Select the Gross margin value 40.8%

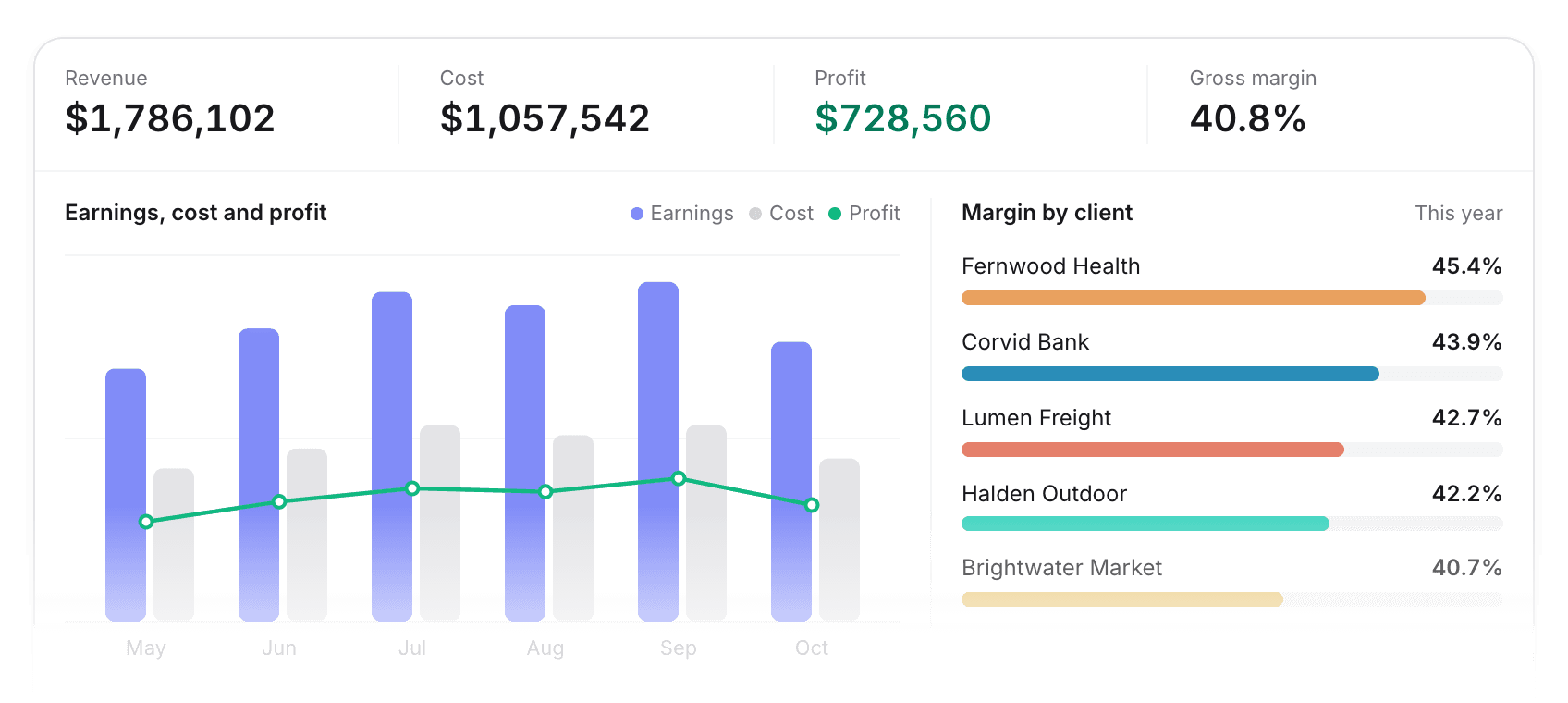pos(1247,118)
